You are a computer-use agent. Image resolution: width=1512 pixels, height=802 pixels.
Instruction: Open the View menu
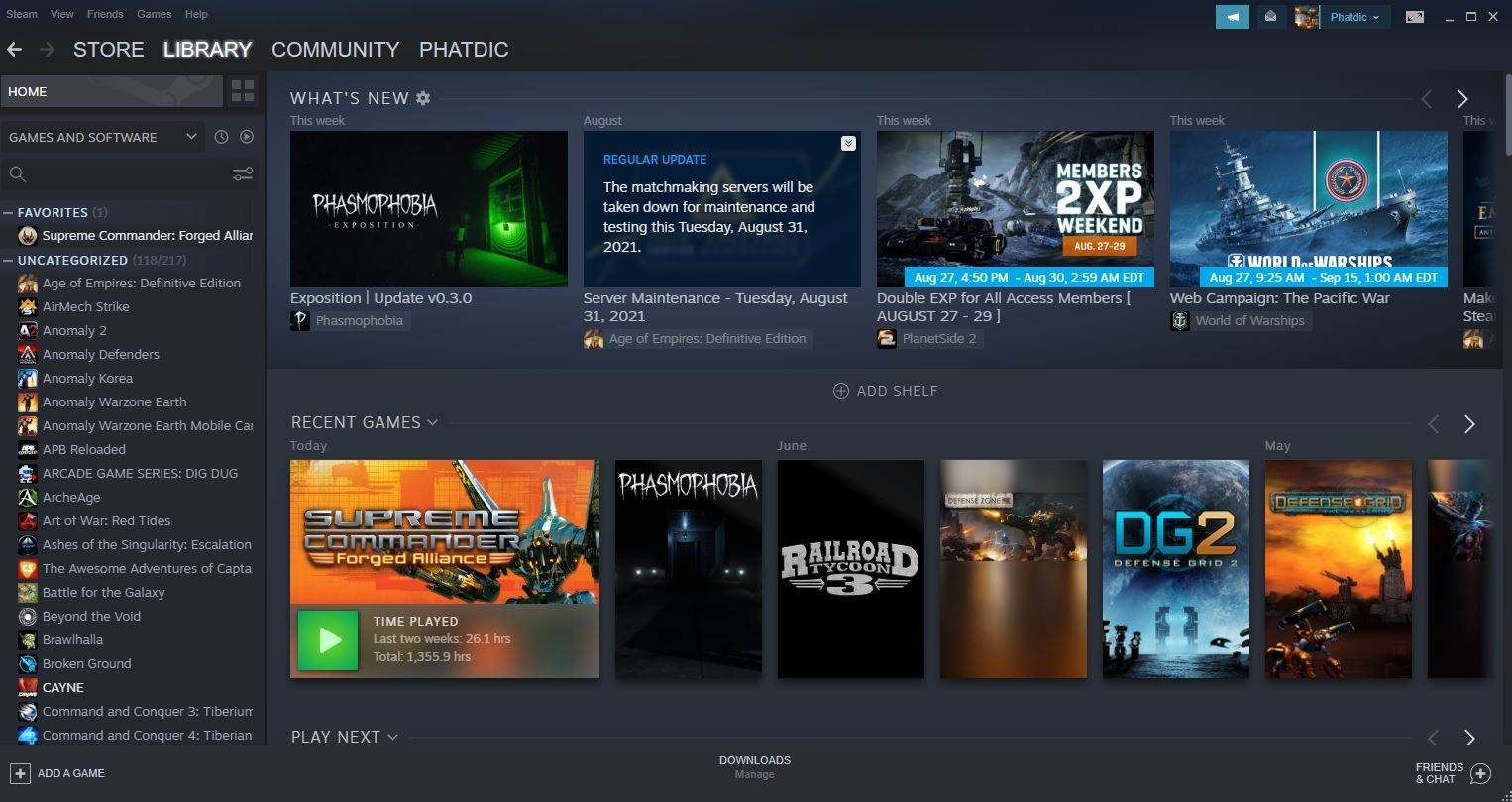tap(62, 14)
